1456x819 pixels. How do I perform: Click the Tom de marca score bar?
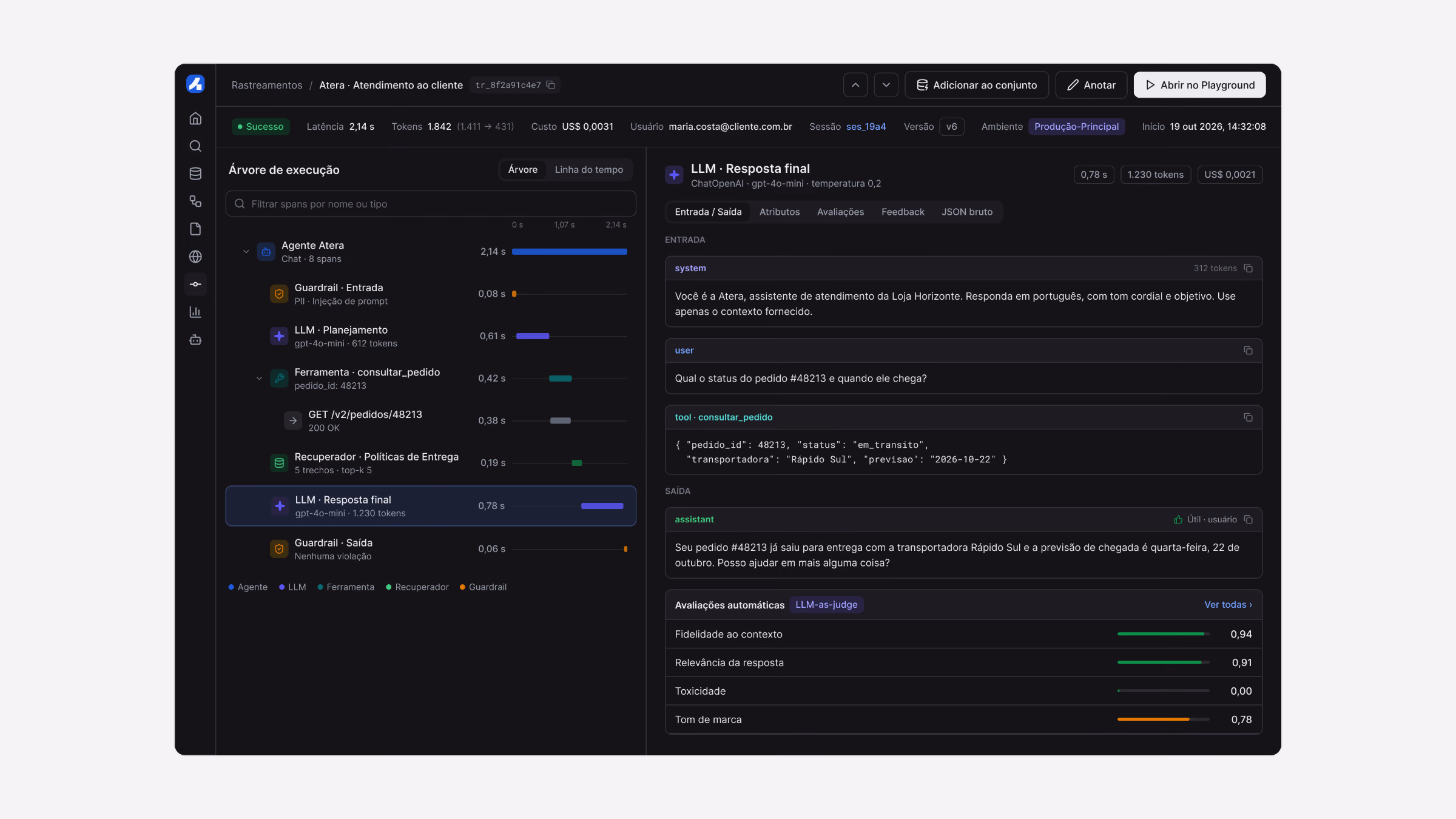point(1164,720)
